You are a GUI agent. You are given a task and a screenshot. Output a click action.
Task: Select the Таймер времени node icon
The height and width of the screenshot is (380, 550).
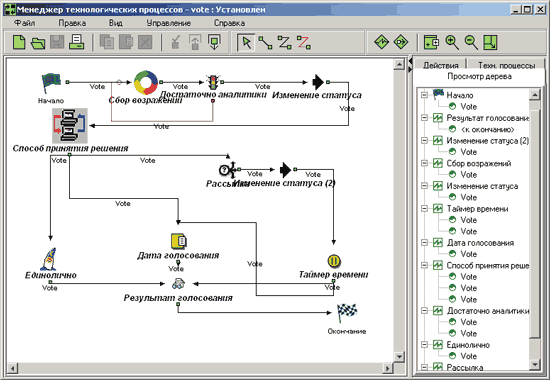pos(334,261)
